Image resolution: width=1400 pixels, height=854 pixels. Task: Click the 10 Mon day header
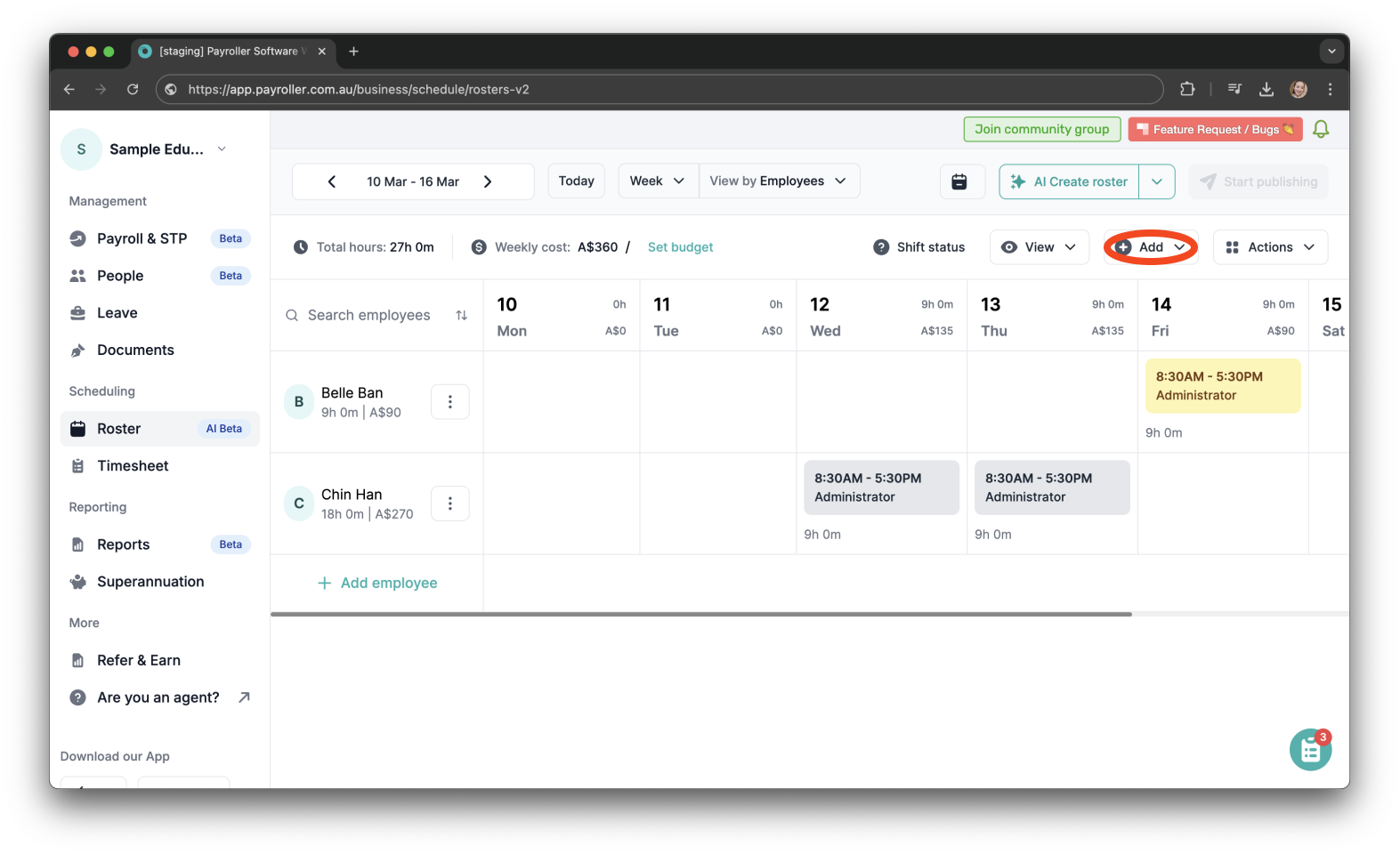[562, 317]
